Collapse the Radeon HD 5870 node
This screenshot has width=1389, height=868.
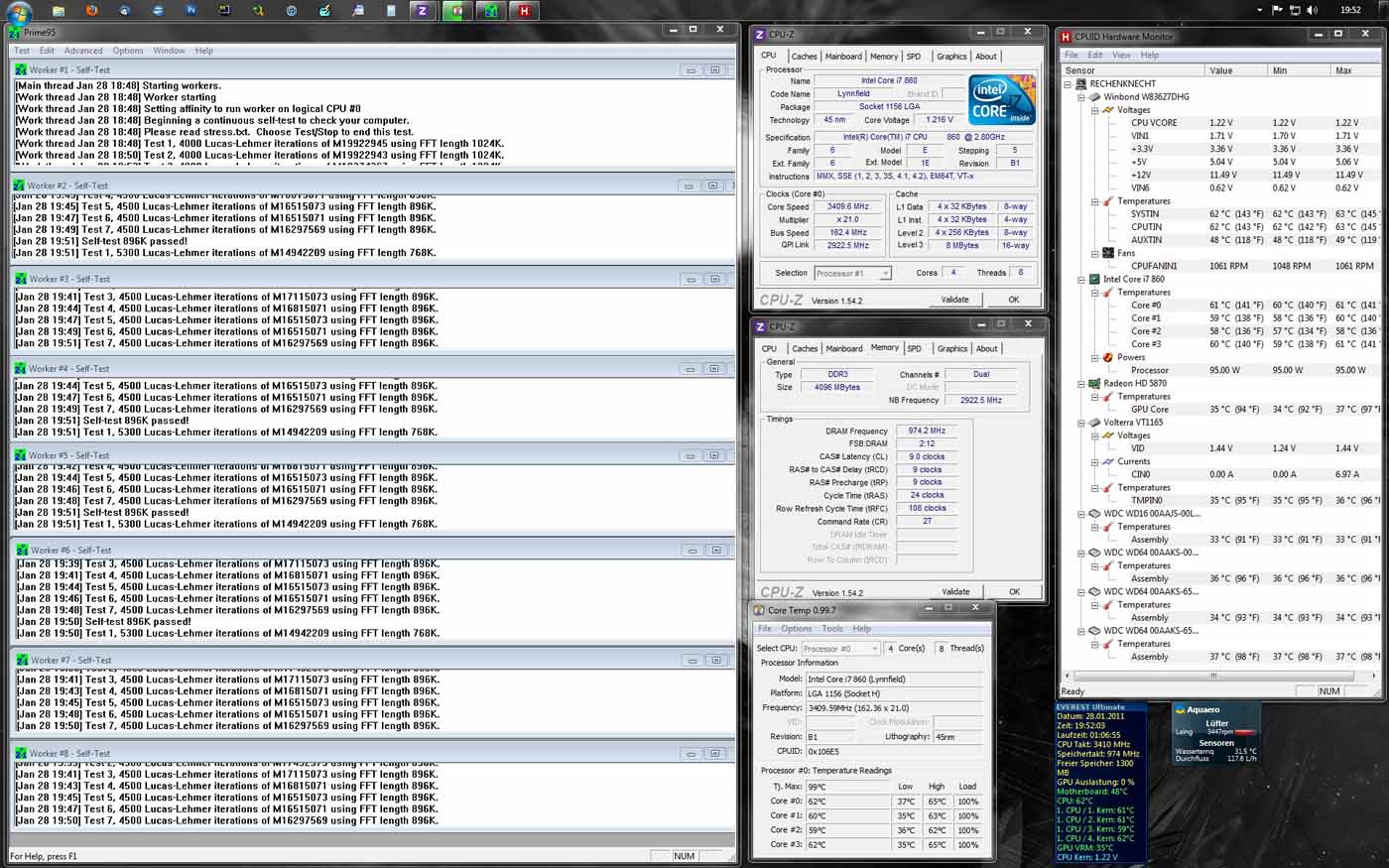point(1082,383)
